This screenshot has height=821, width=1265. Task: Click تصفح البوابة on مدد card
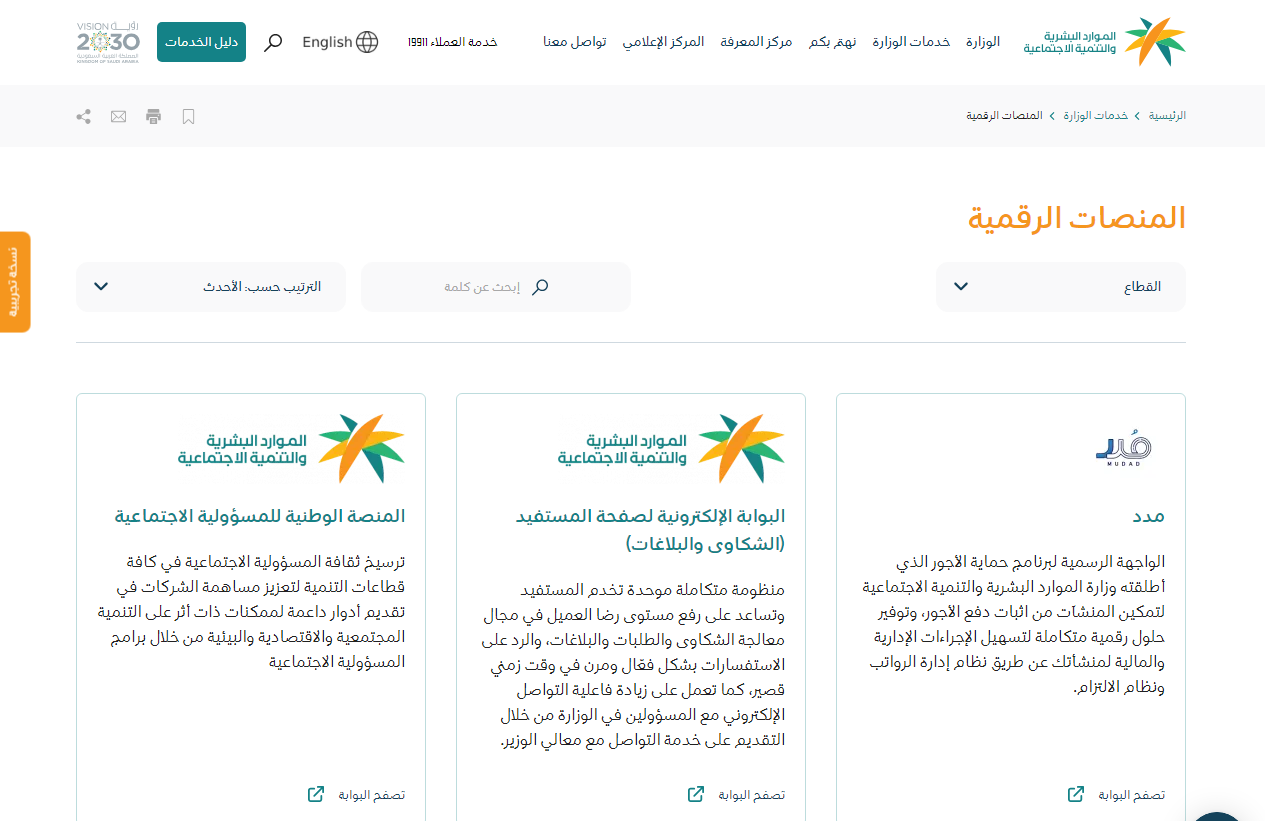tap(1132, 795)
